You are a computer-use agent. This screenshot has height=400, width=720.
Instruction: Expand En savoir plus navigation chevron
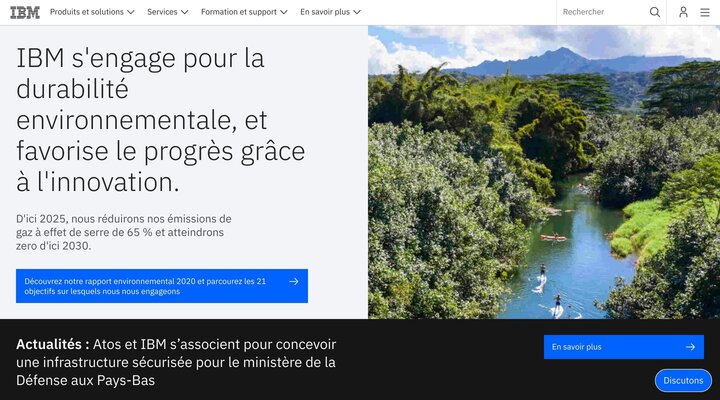coord(357,12)
